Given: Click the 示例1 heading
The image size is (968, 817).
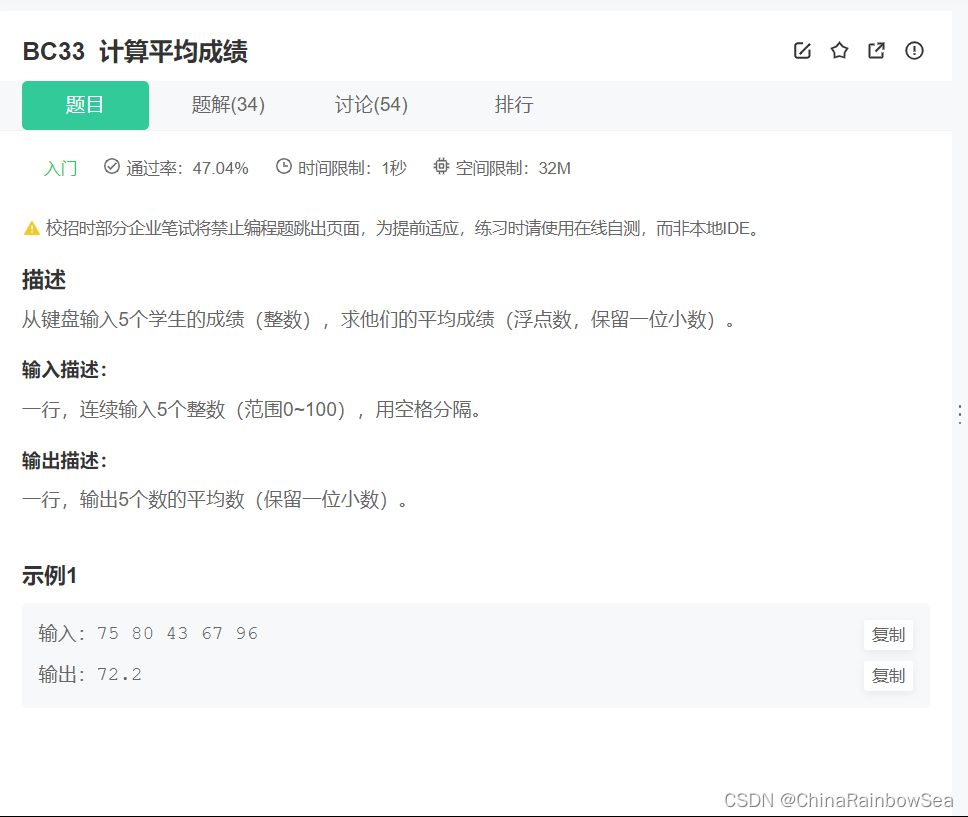Looking at the screenshot, I should click(49, 576).
